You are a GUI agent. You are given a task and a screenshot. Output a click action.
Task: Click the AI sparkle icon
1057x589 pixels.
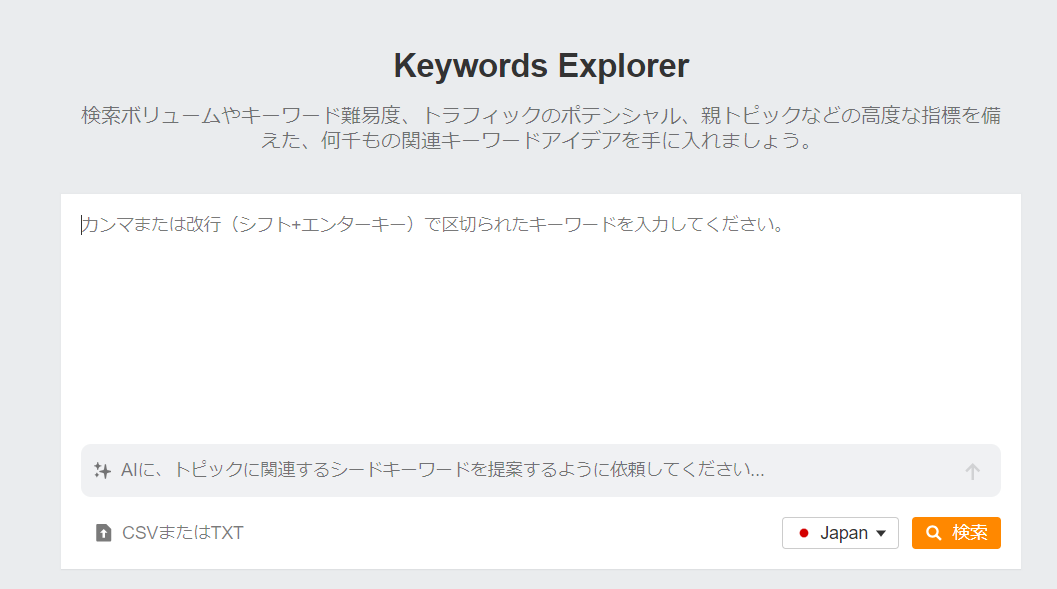coord(102,470)
